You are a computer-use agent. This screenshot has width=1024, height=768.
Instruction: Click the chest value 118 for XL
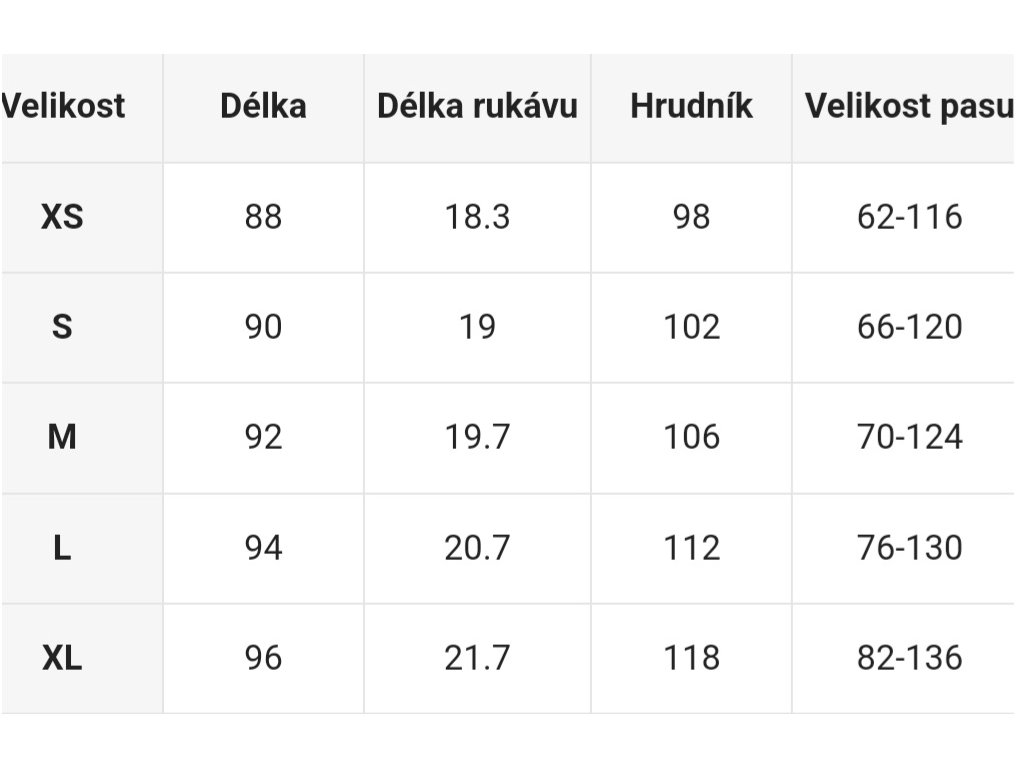click(x=691, y=658)
